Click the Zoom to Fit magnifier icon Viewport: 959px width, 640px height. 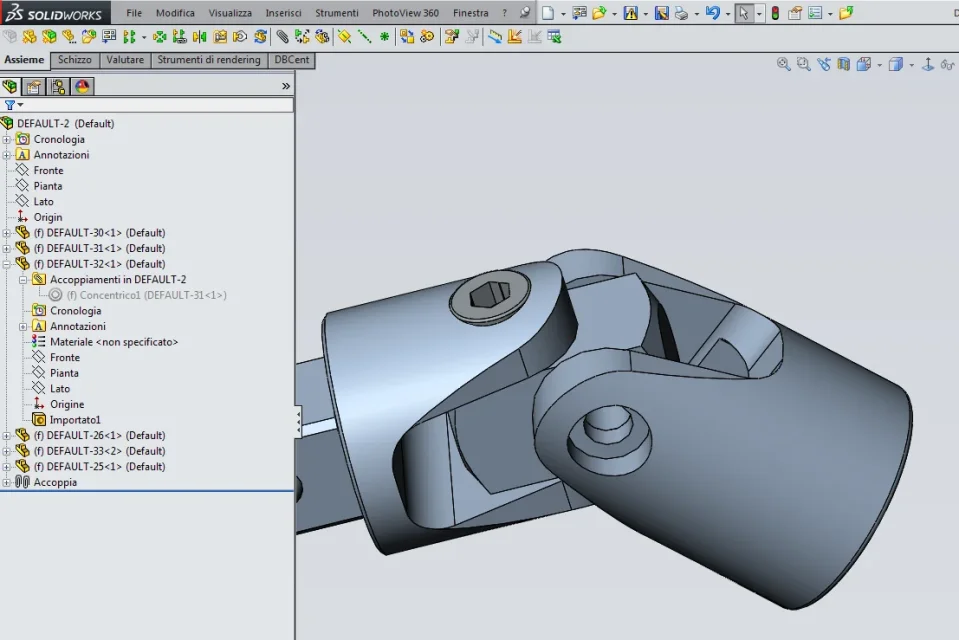tap(783, 64)
